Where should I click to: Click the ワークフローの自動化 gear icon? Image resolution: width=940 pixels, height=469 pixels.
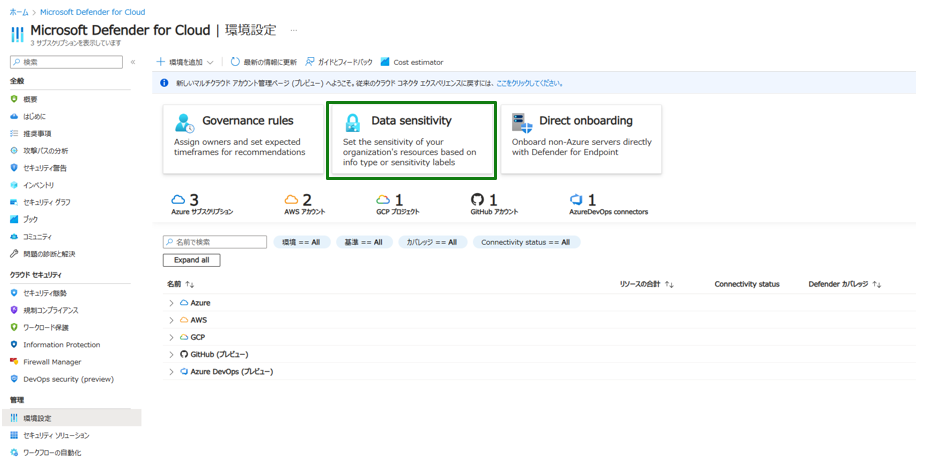14,452
